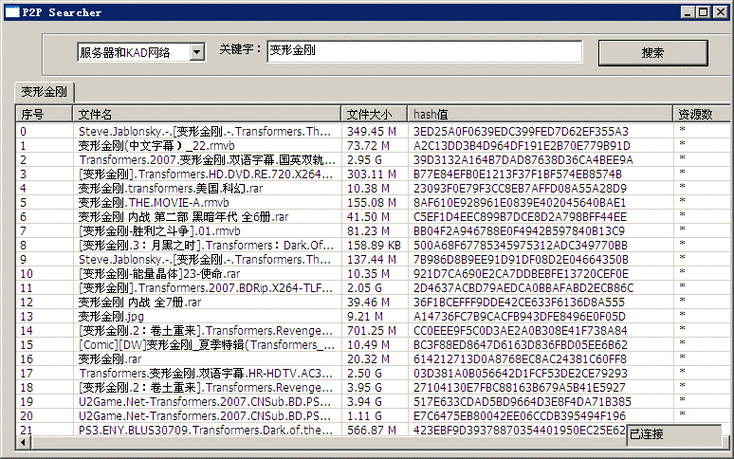
Task: Click file size 158.89 KB
Action: [x=374, y=245]
